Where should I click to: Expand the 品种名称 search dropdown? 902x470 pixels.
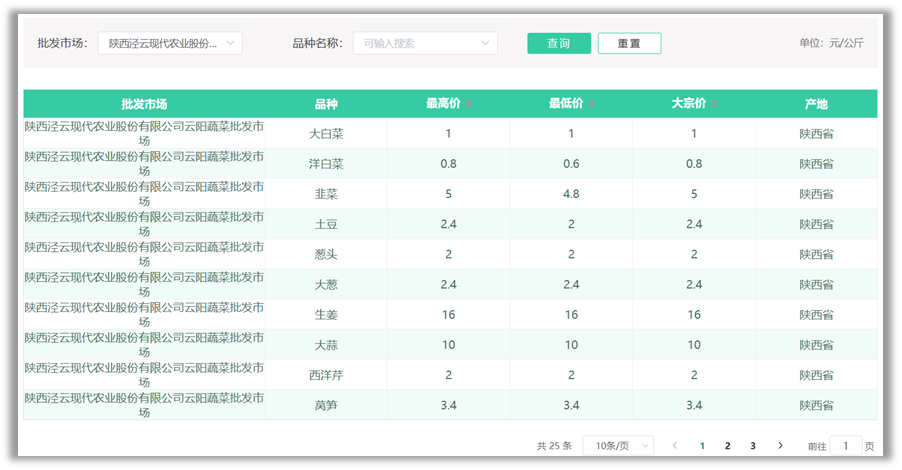(x=425, y=43)
